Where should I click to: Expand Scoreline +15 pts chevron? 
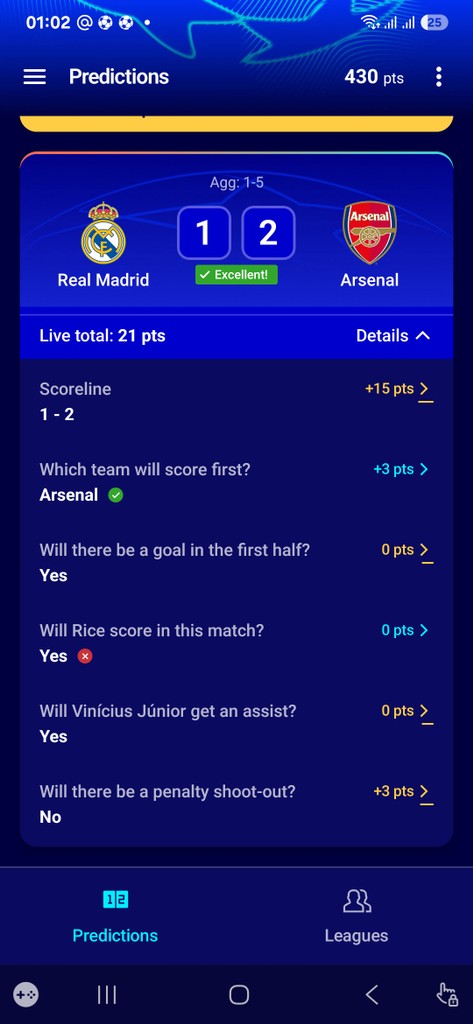tap(425, 389)
